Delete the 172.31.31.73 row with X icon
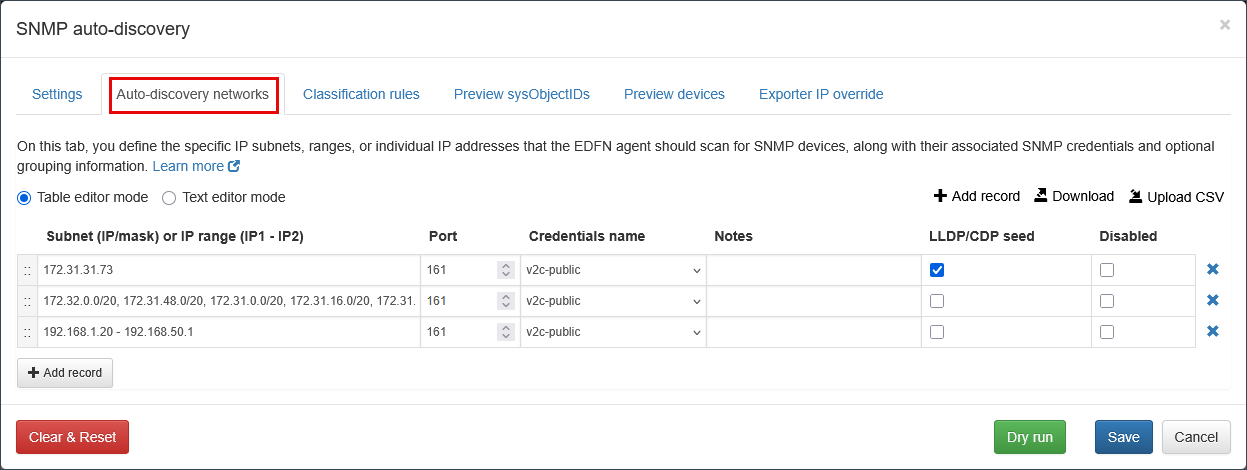 click(1212, 270)
